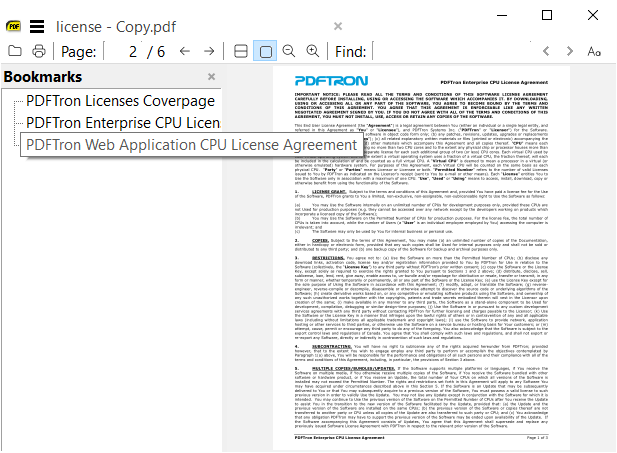Viewport: 617px width, 453px height.
Task: Open PDFTron Enterprise CPU License bookmark
Action: [x=123, y=123]
